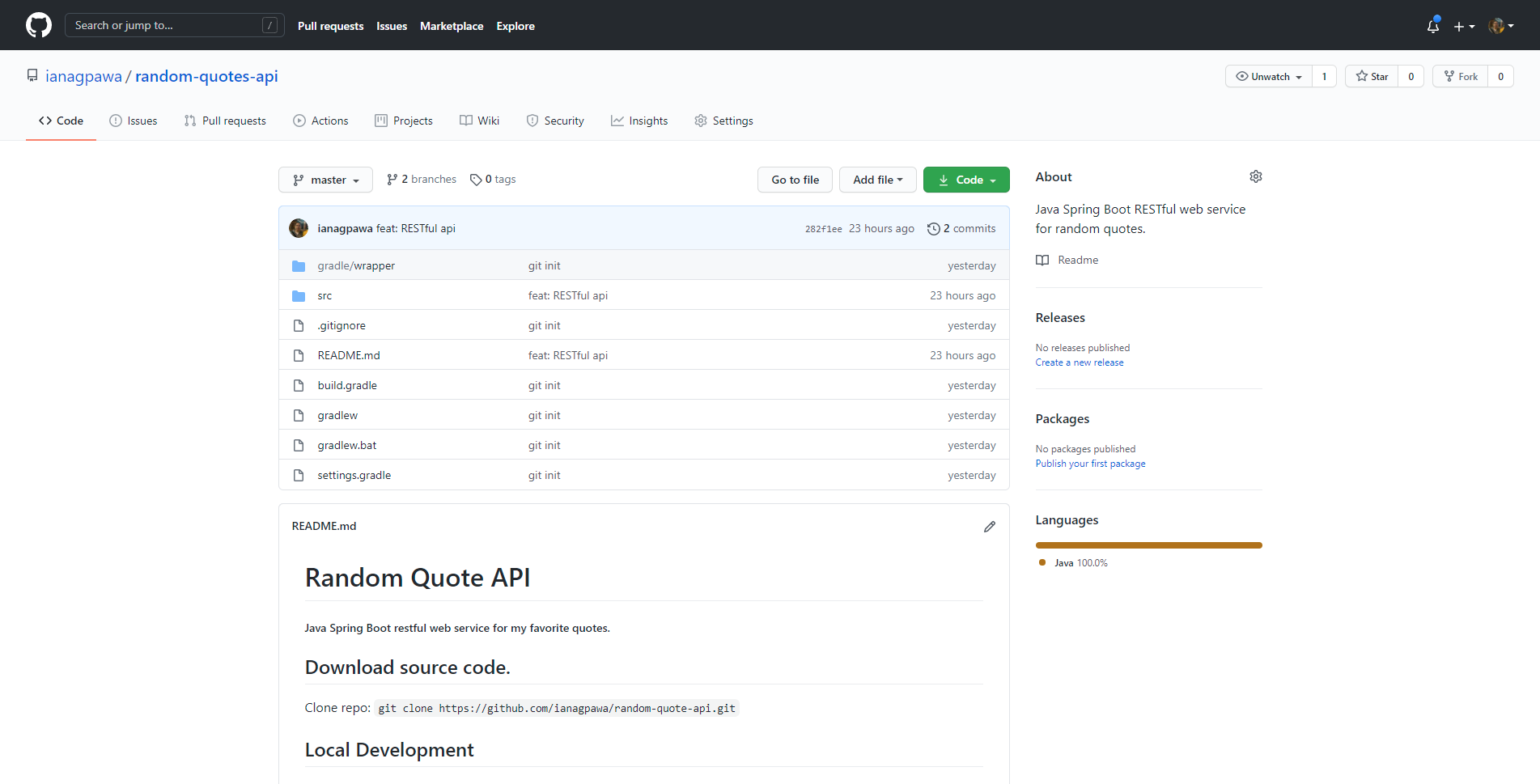Open the repository Pull requests tab
The image size is (1540, 784).
[x=225, y=121]
